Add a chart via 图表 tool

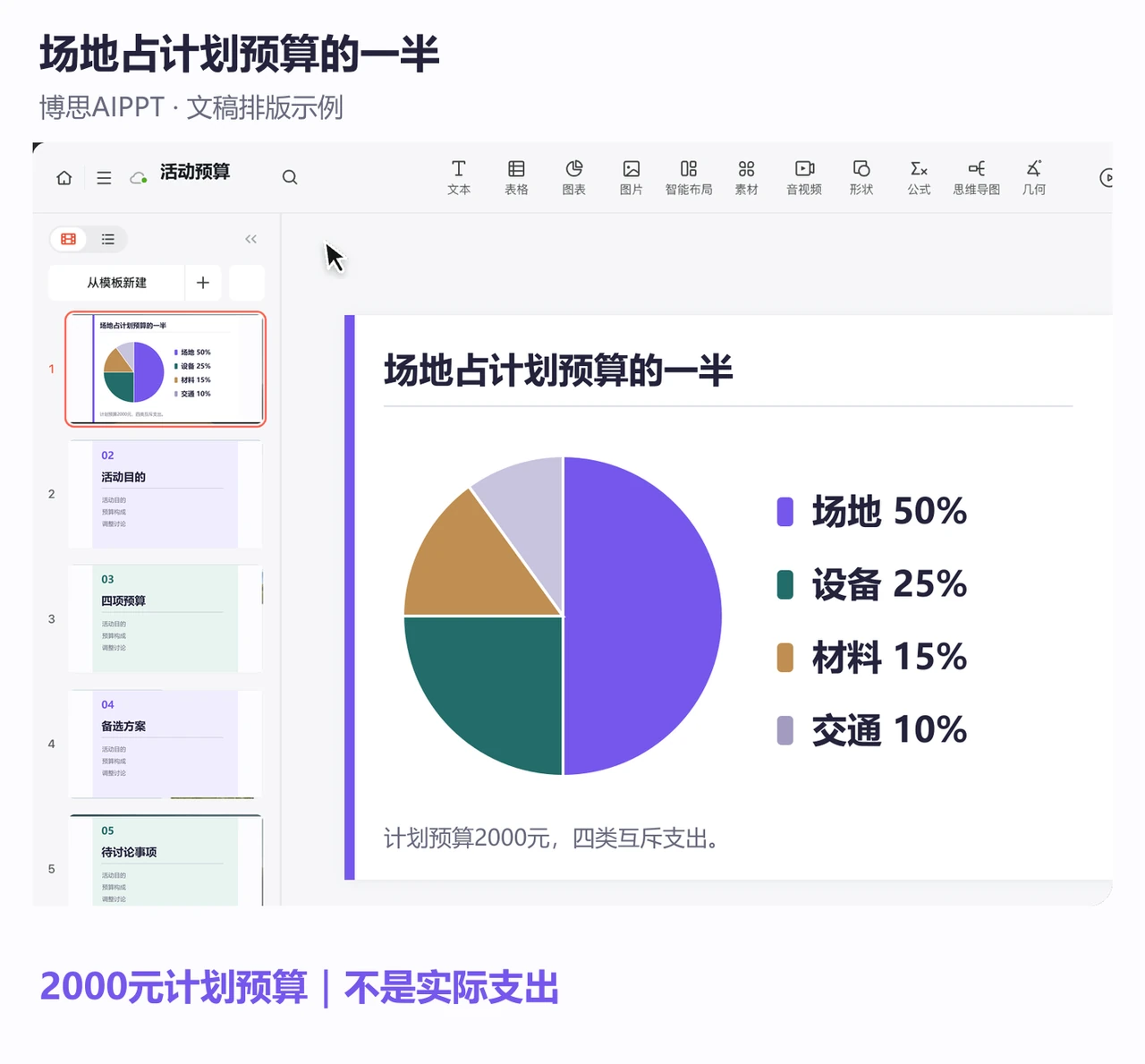pyautogui.click(x=574, y=177)
